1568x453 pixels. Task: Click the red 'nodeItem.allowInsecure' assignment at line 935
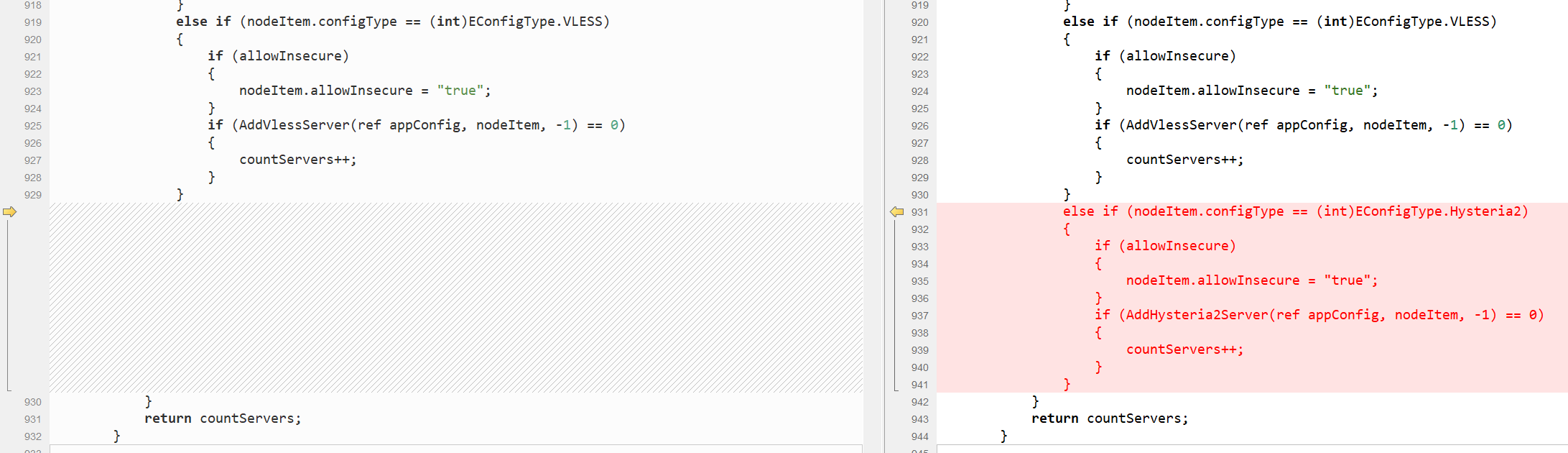(x=1252, y=280)
